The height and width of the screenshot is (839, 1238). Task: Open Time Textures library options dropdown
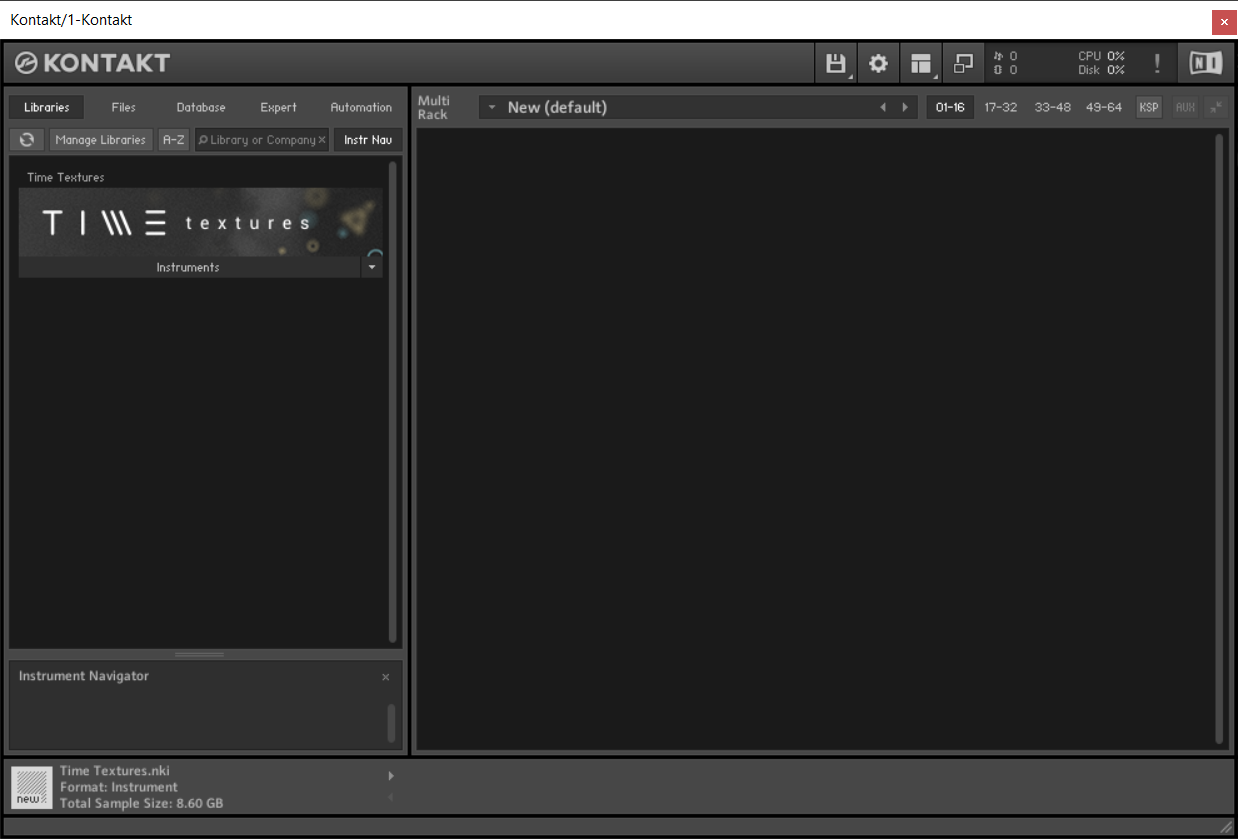click(372, 267)
